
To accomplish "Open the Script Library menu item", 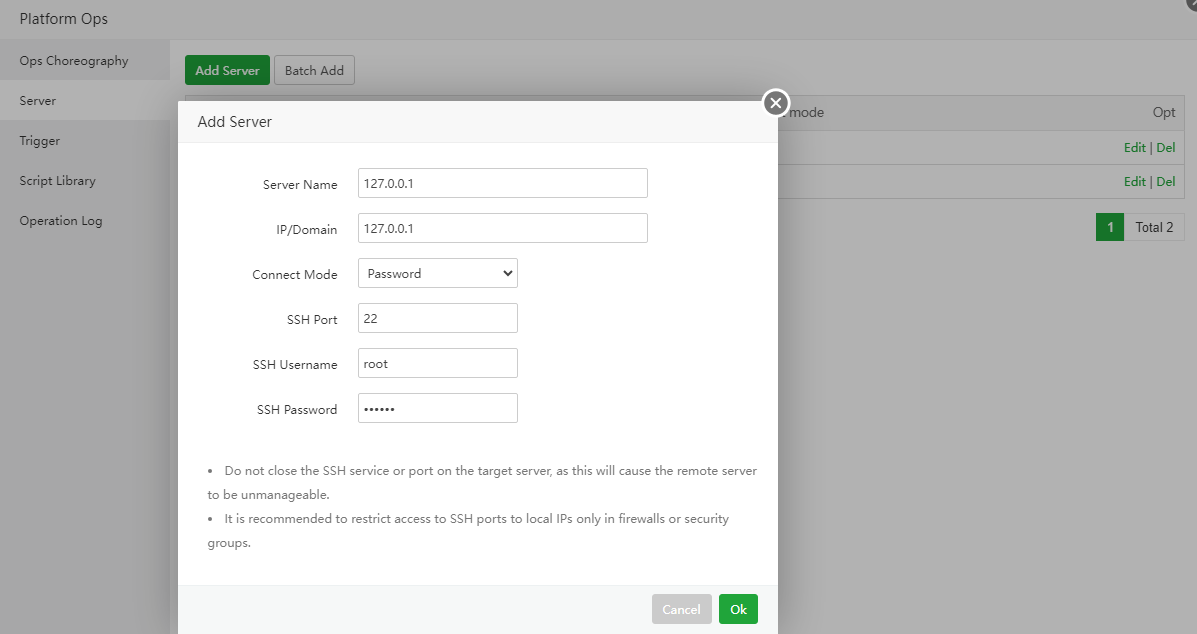I will click(57, 181).
